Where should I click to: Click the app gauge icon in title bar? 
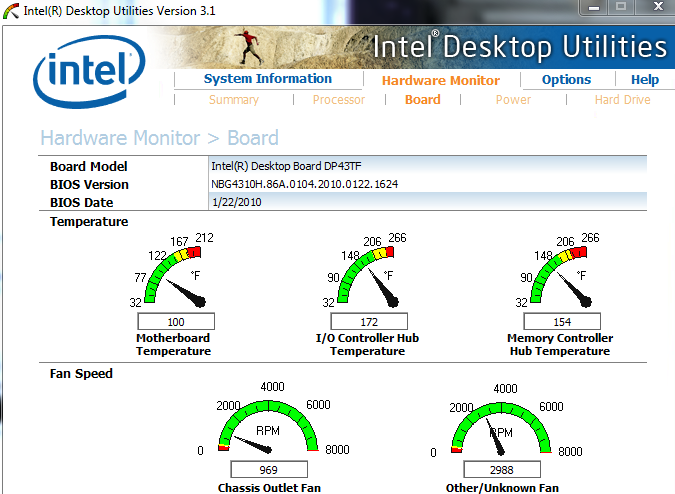tap(11, 11)
